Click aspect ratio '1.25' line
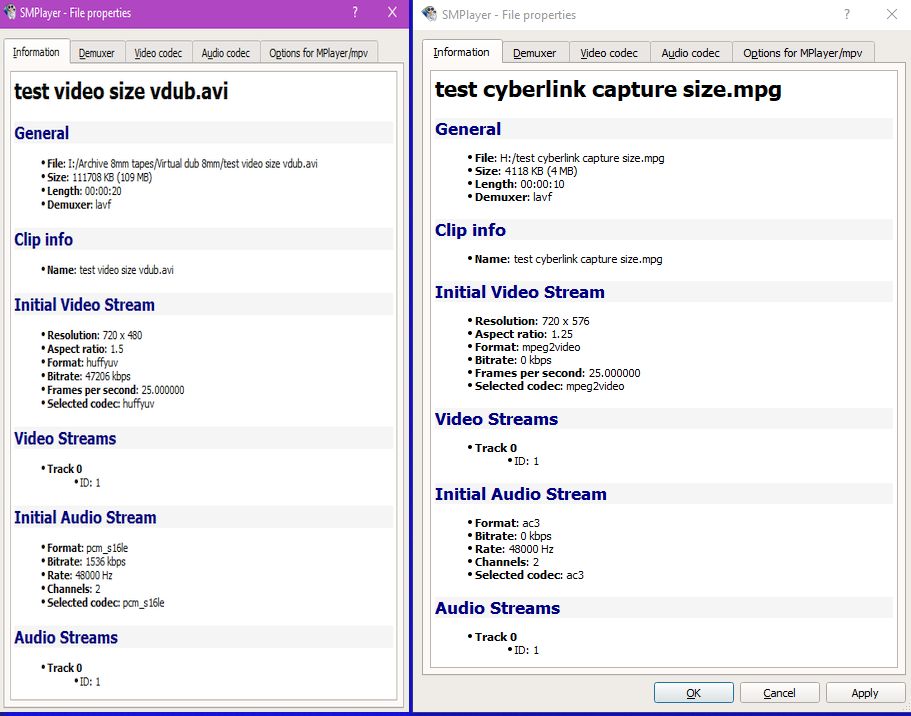This screenshot has width=911, height=716. coord(523,334)
